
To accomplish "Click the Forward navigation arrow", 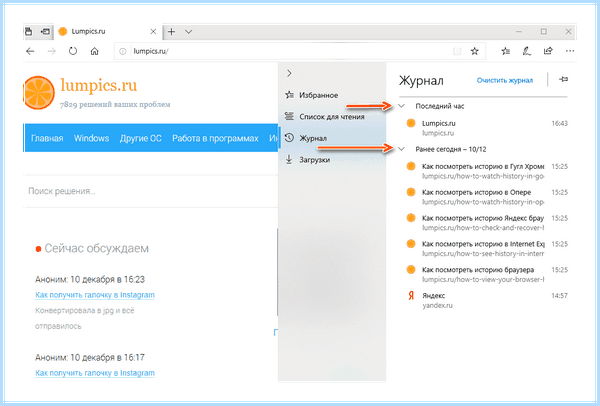I will [x=52, y=51].
